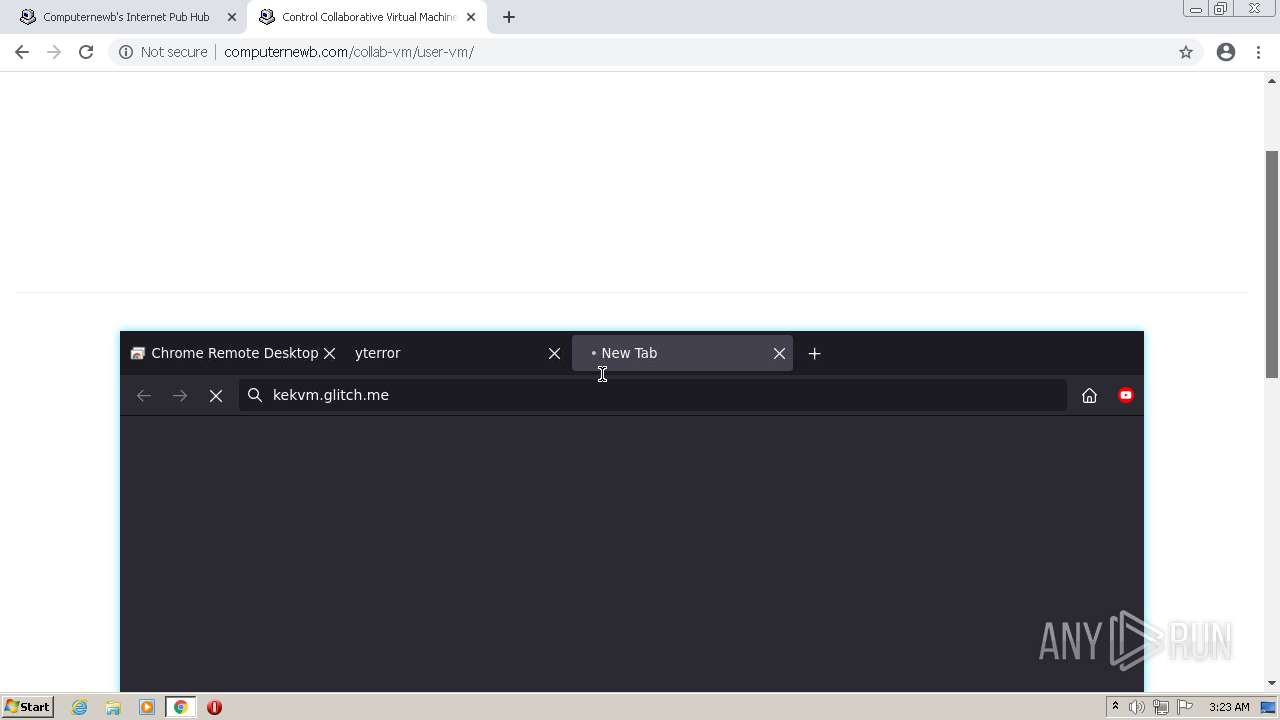
Task: Close Control Collaborative Virtual Machine tab
Action: [x=471, y=17]
